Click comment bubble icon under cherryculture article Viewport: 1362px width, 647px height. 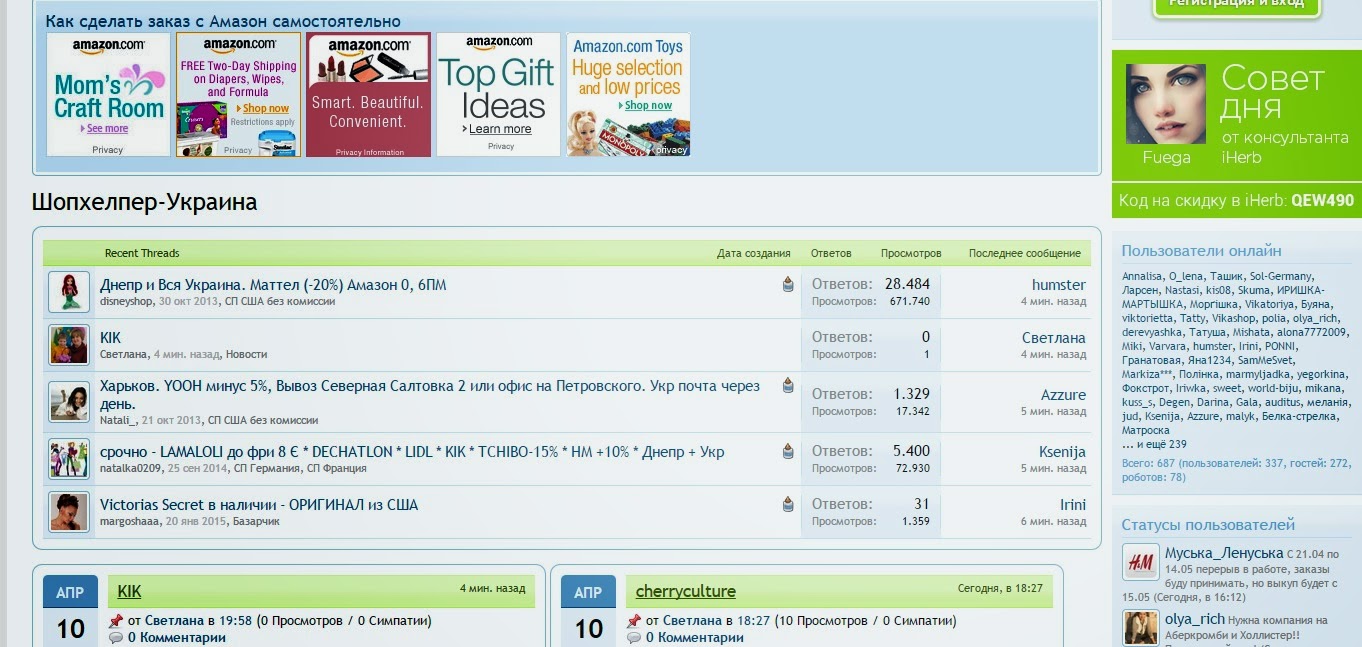(634, 638)
